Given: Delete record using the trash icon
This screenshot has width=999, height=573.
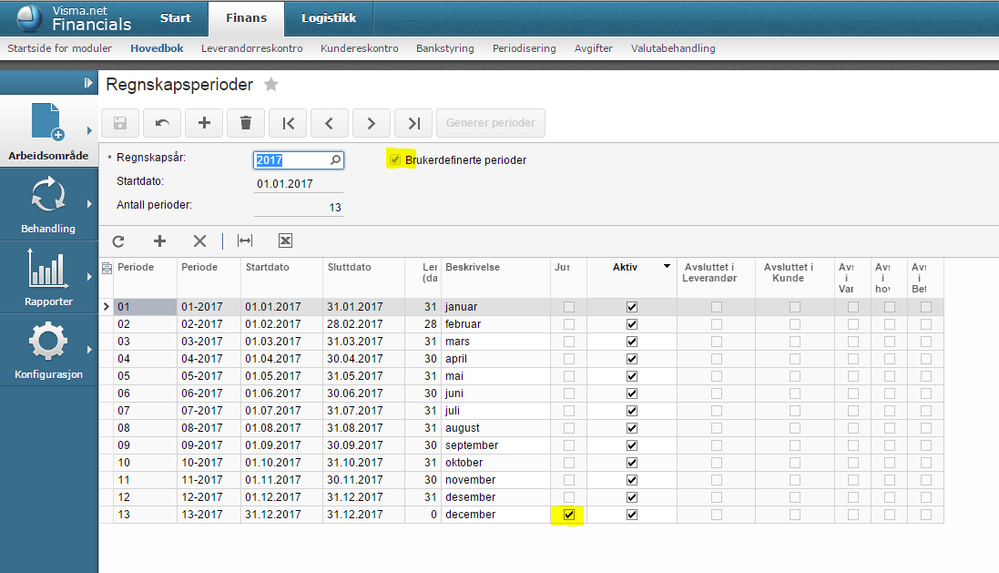Looking at the screenshot, I should 246,123.
